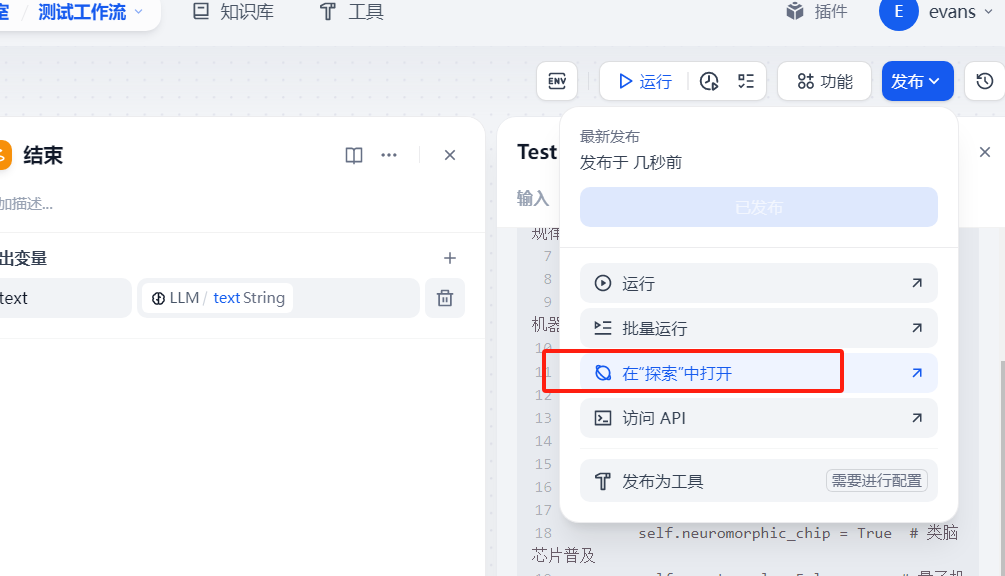Select the LLM / text String variable field
The image size is (1005, 576).
[278, 298]
